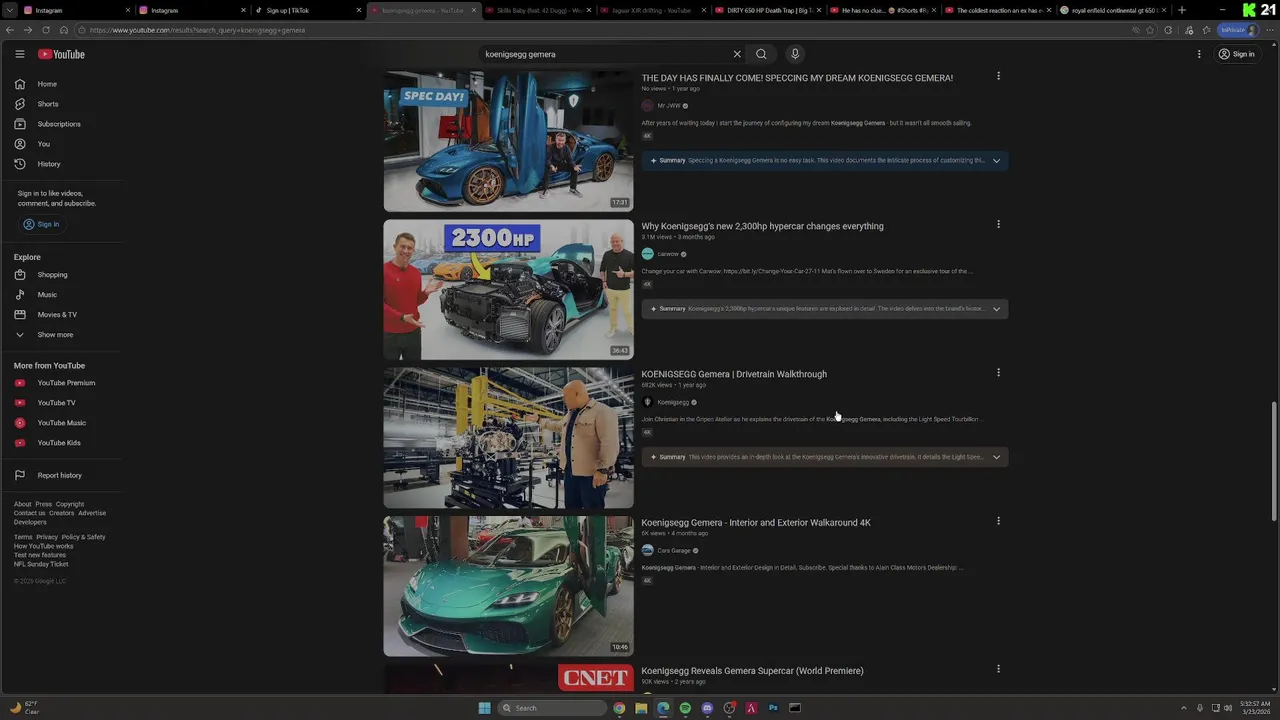This screenshot has height=720, width=1280.
Task: Go back with browser back arrow
Action: pos(10,30)
